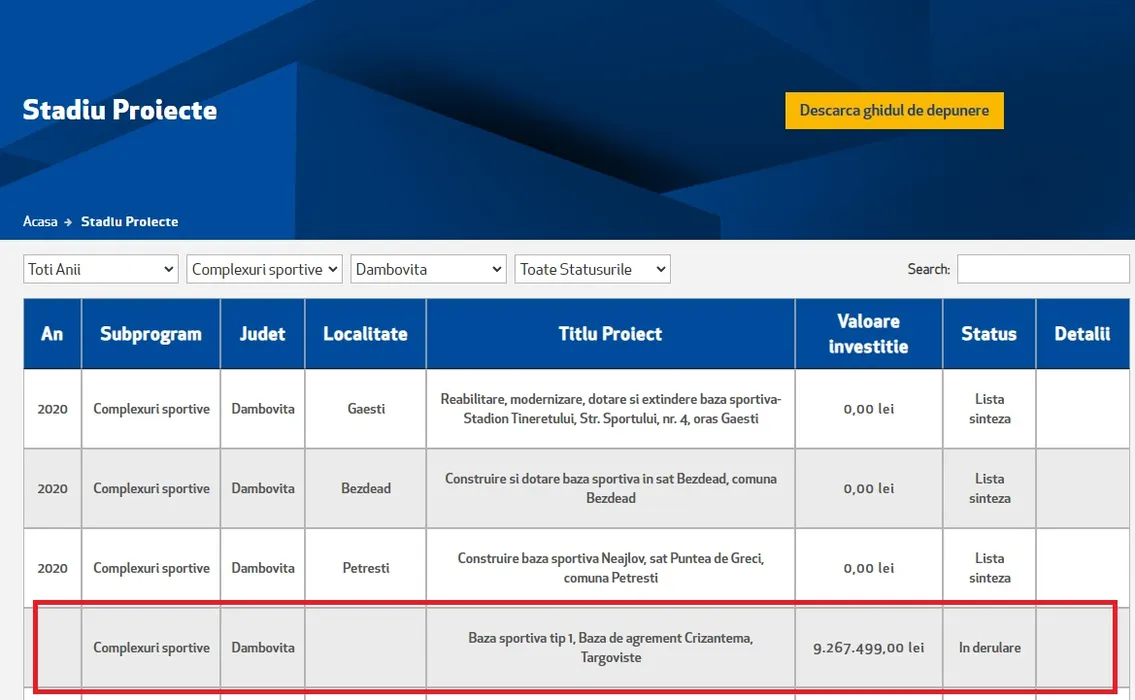Click the Descarca ghidul de depunere button
The image size is (1135, 700).
(x=894, y=111)
